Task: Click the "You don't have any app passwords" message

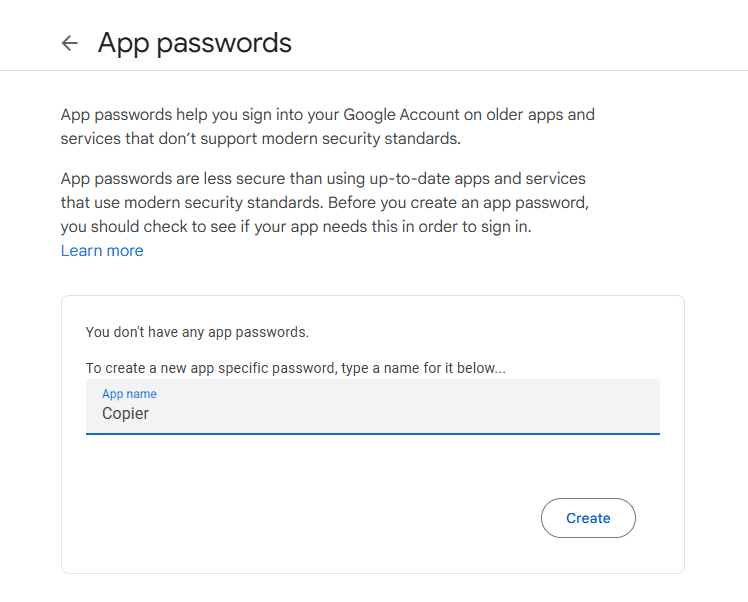Action: [x=197, y=332]
